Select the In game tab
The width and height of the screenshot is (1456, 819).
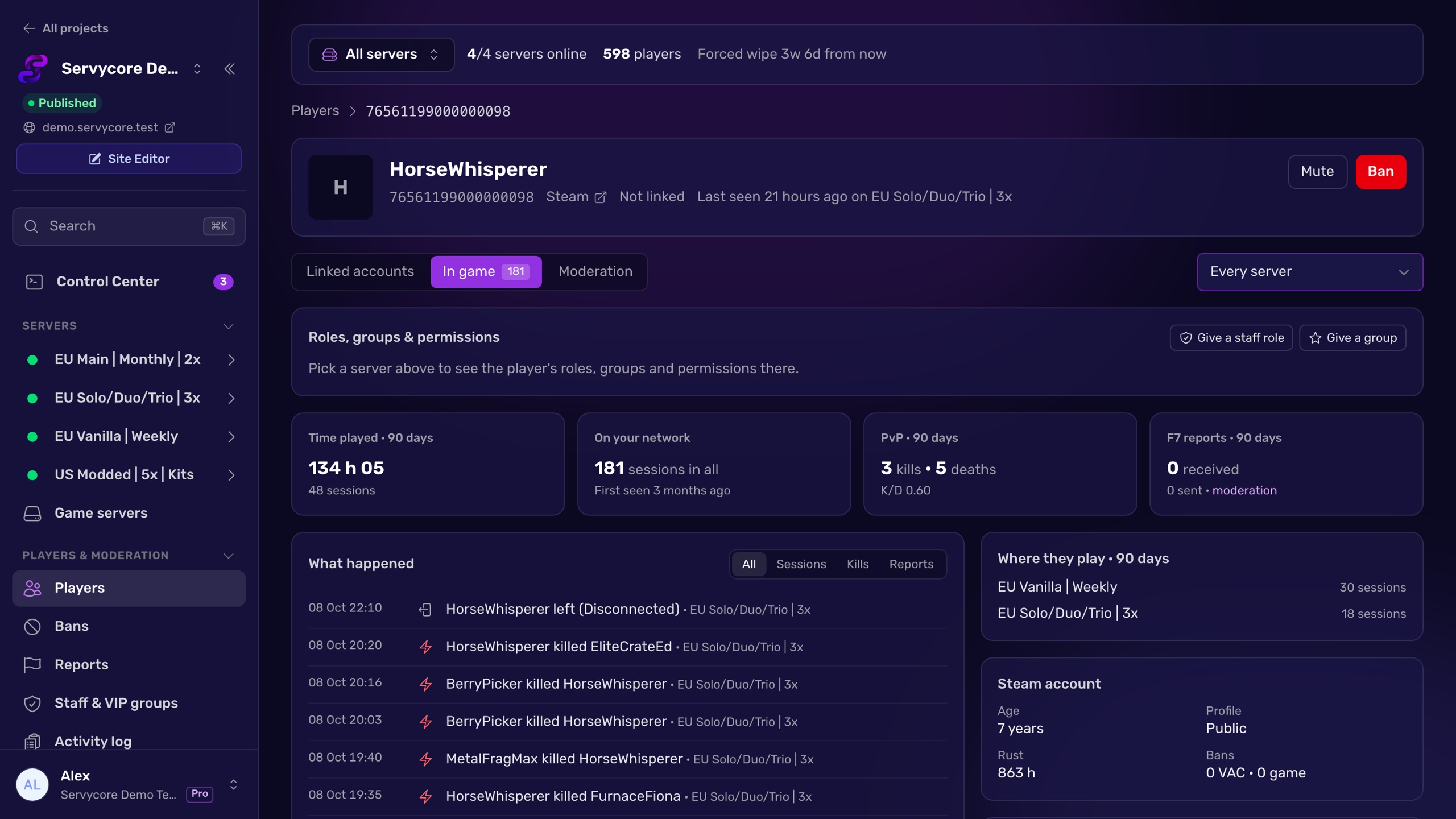[486, 272]
